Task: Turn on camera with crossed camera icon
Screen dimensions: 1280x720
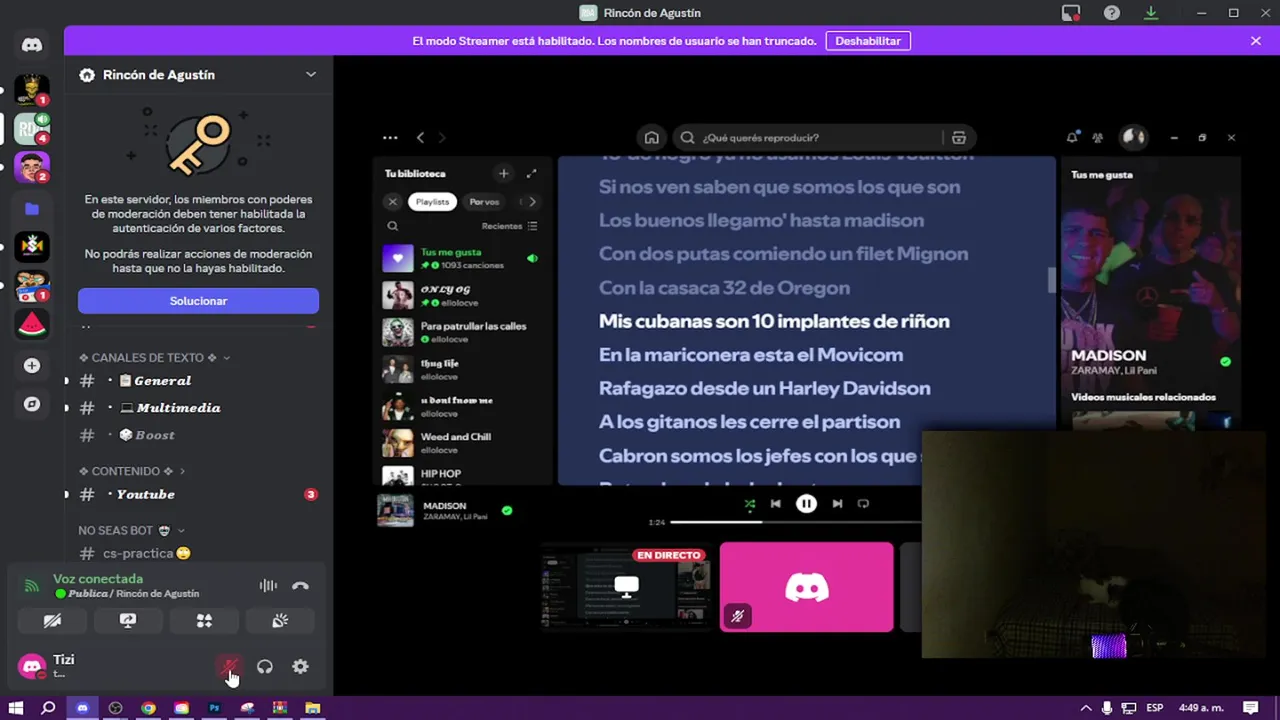Action: 52,621
